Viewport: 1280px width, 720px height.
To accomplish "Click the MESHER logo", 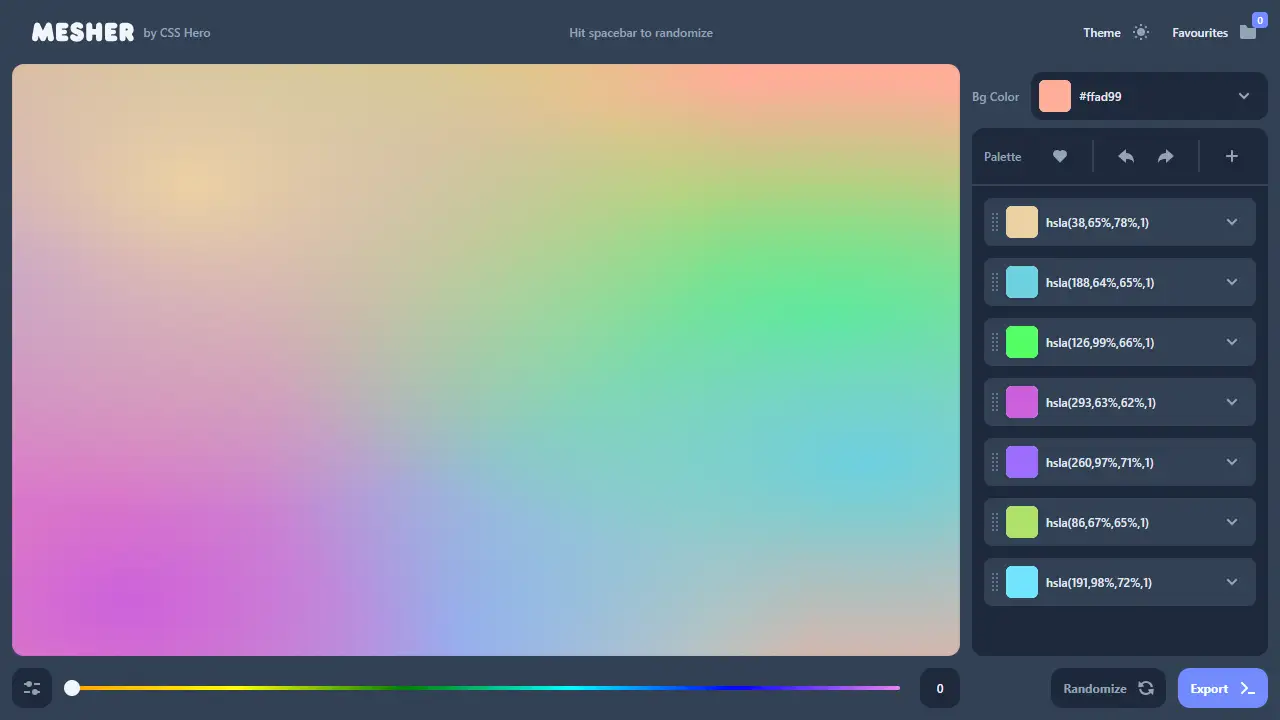I will pos(83,31).
